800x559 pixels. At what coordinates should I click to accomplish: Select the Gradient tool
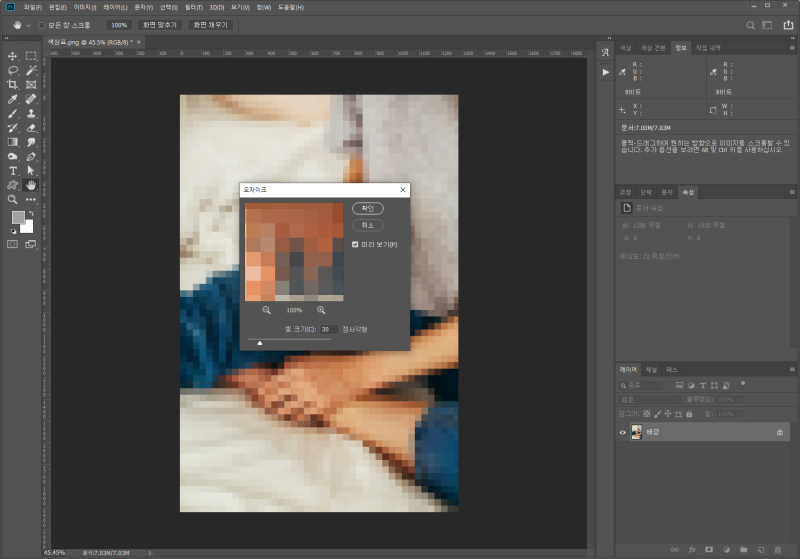pos(13,142)
